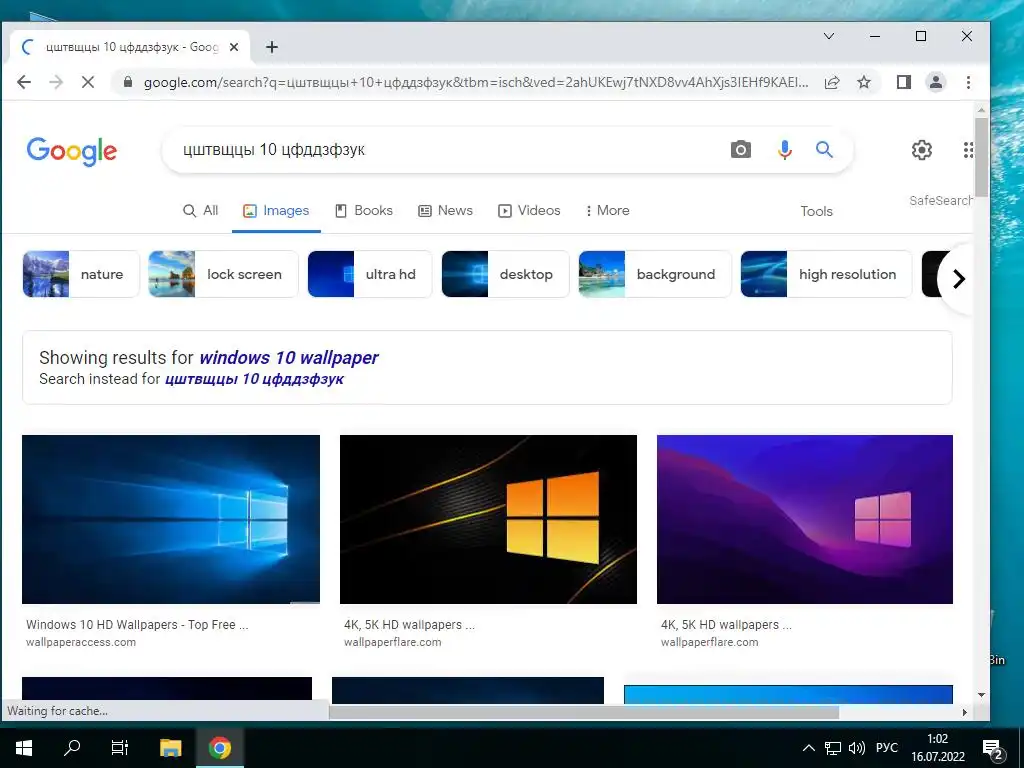Click the Chrome taskbar icon
Viewport: 1024px width, 768px height.
tap(220, 748)
